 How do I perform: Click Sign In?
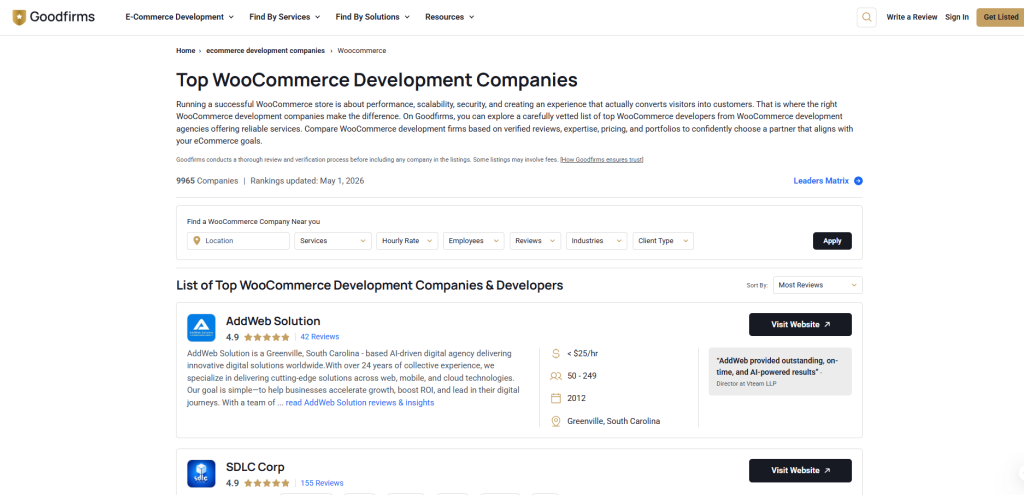click(957, 17)
